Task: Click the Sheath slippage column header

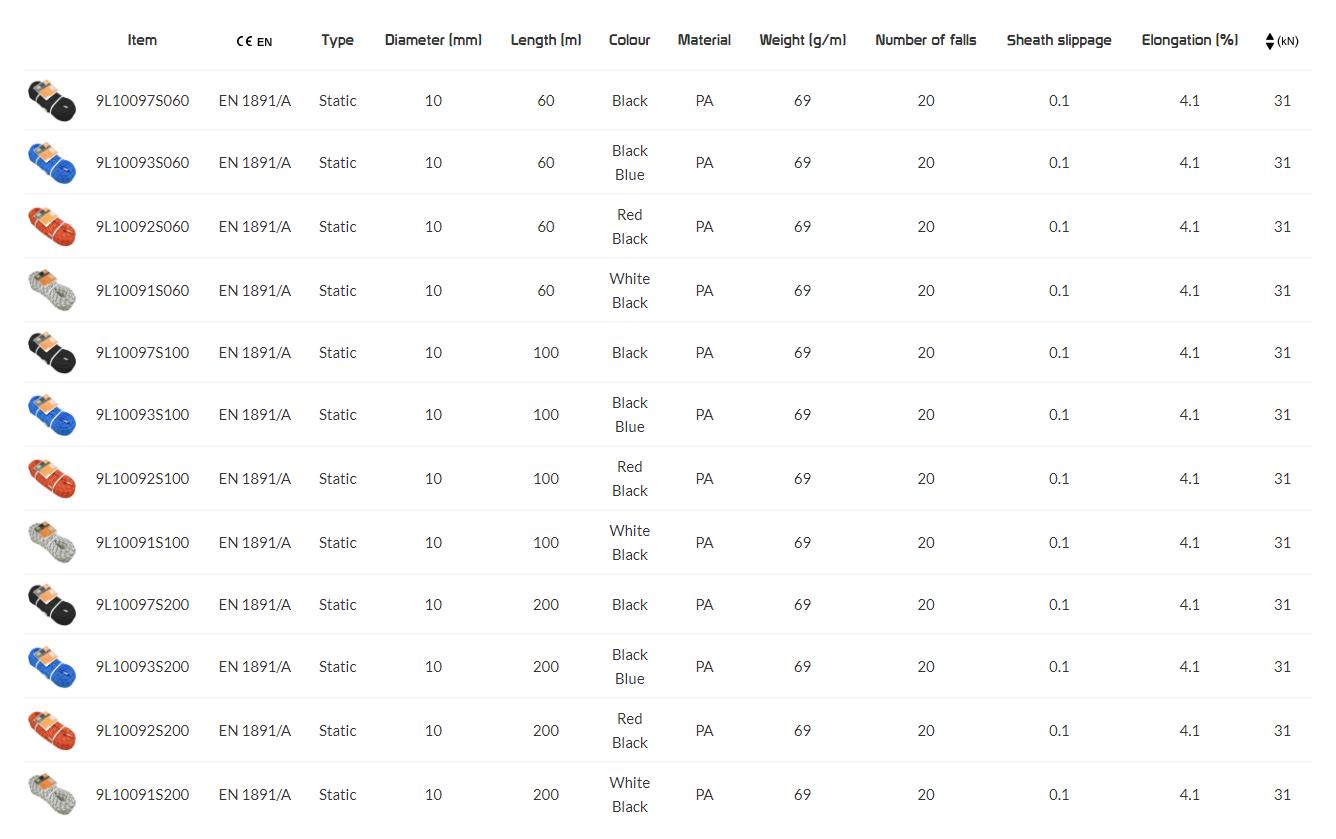Action: tap(1058, 40)
